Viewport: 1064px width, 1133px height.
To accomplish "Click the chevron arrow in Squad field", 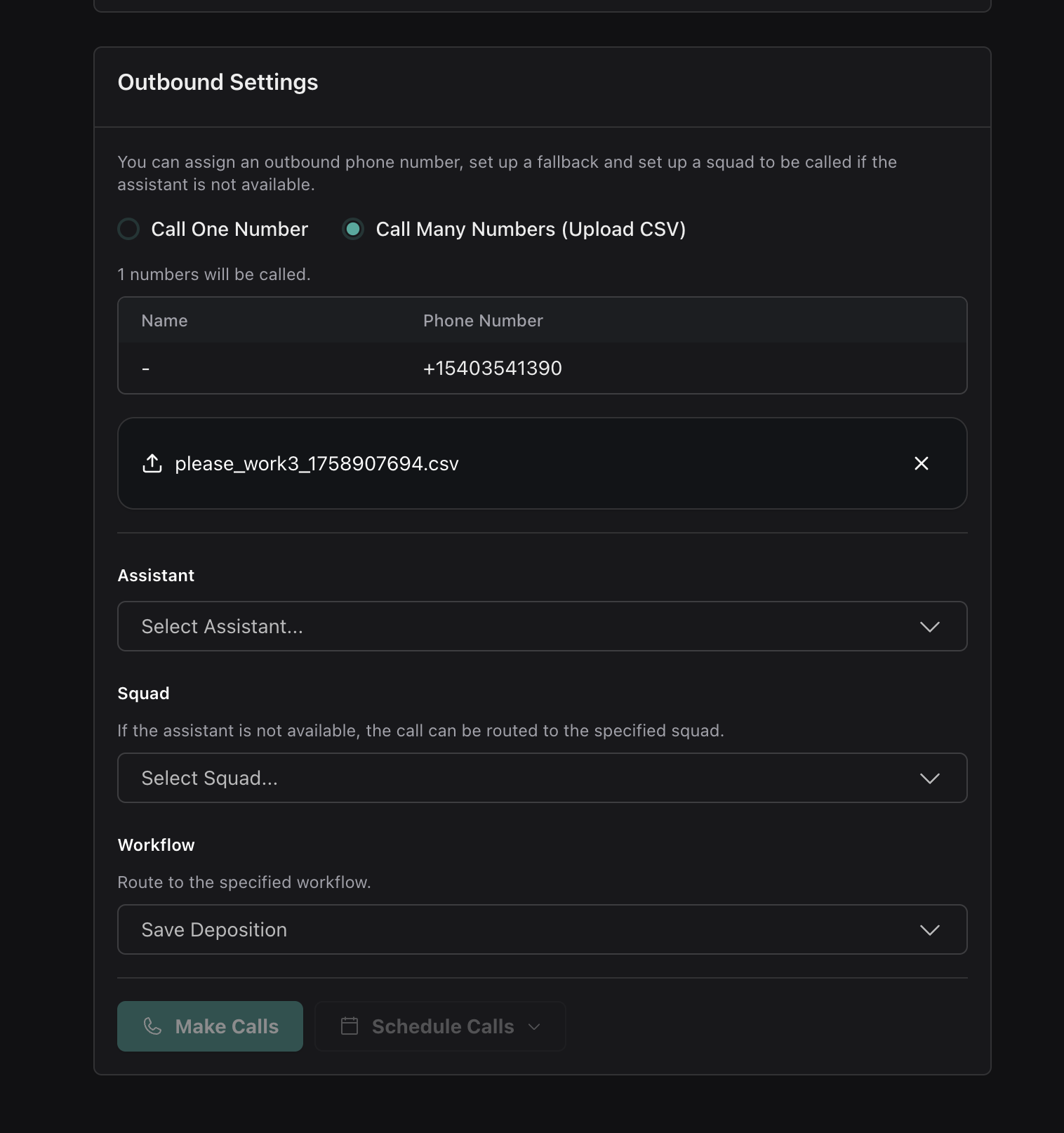I will point(929,778).
